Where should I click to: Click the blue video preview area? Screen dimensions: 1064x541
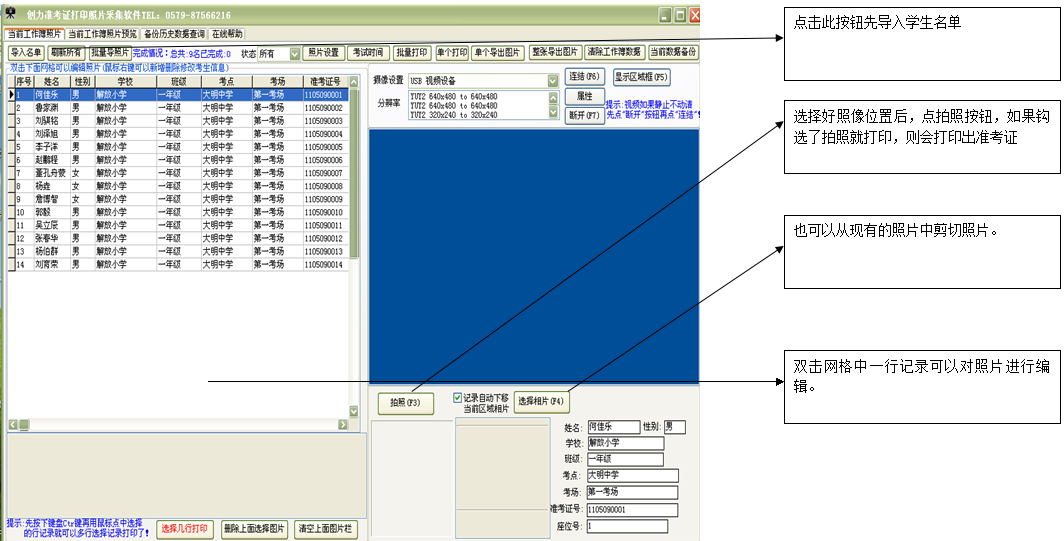(533, 256)
